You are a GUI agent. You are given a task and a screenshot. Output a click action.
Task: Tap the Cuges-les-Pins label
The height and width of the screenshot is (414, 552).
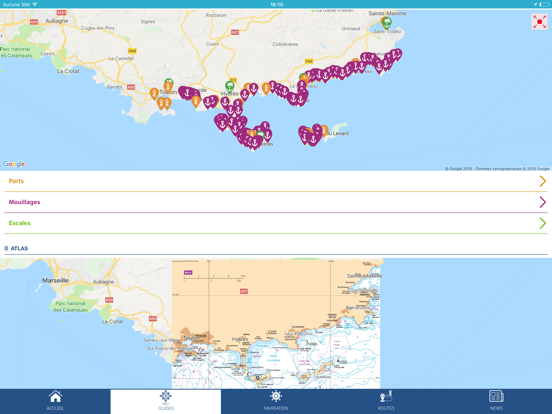[98, 28]
